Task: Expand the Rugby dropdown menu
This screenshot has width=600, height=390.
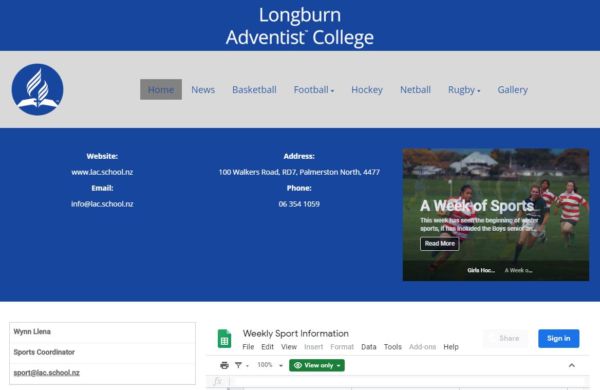Action: click(464, 90)
